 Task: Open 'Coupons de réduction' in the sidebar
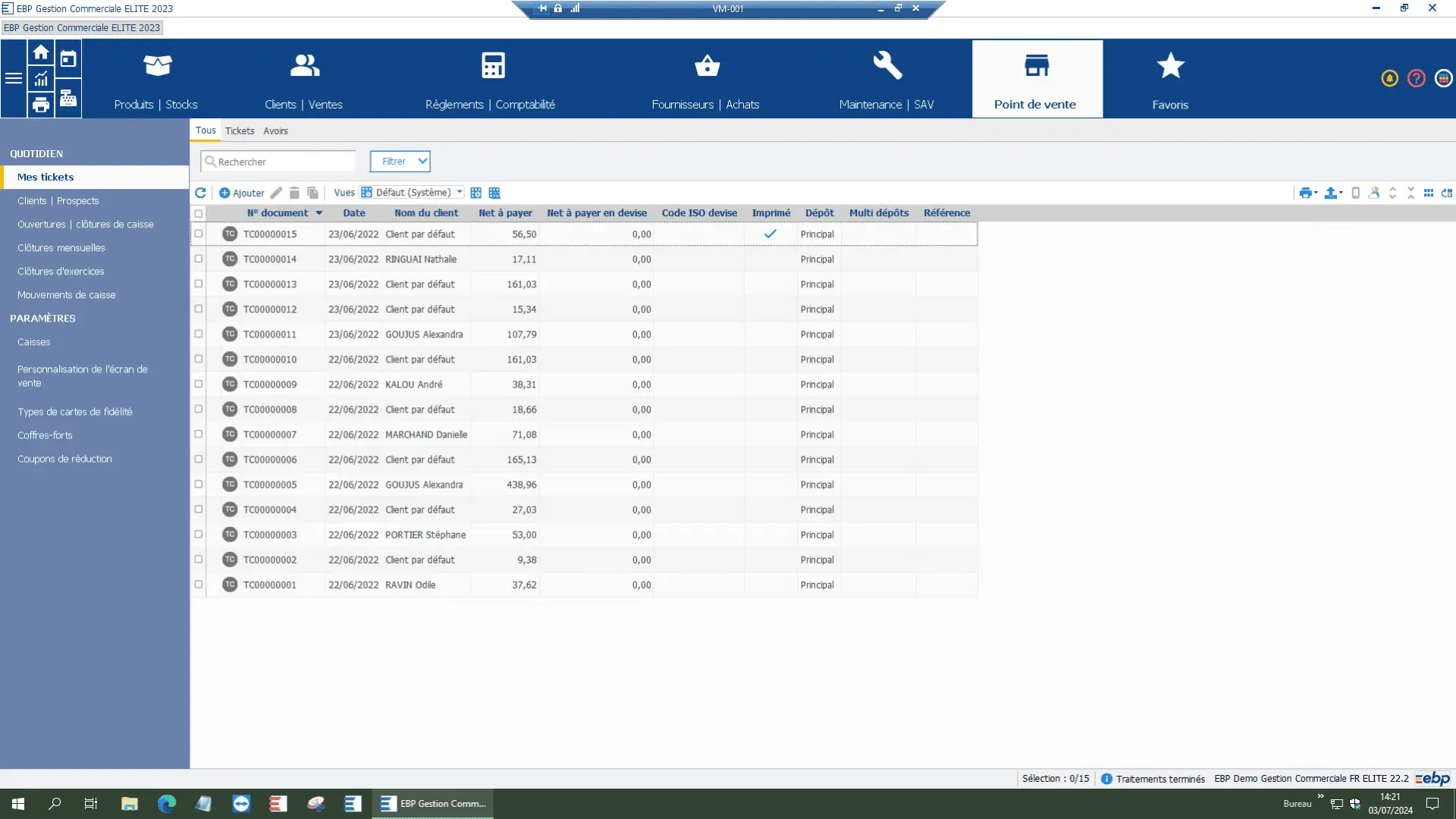(64, 459)
